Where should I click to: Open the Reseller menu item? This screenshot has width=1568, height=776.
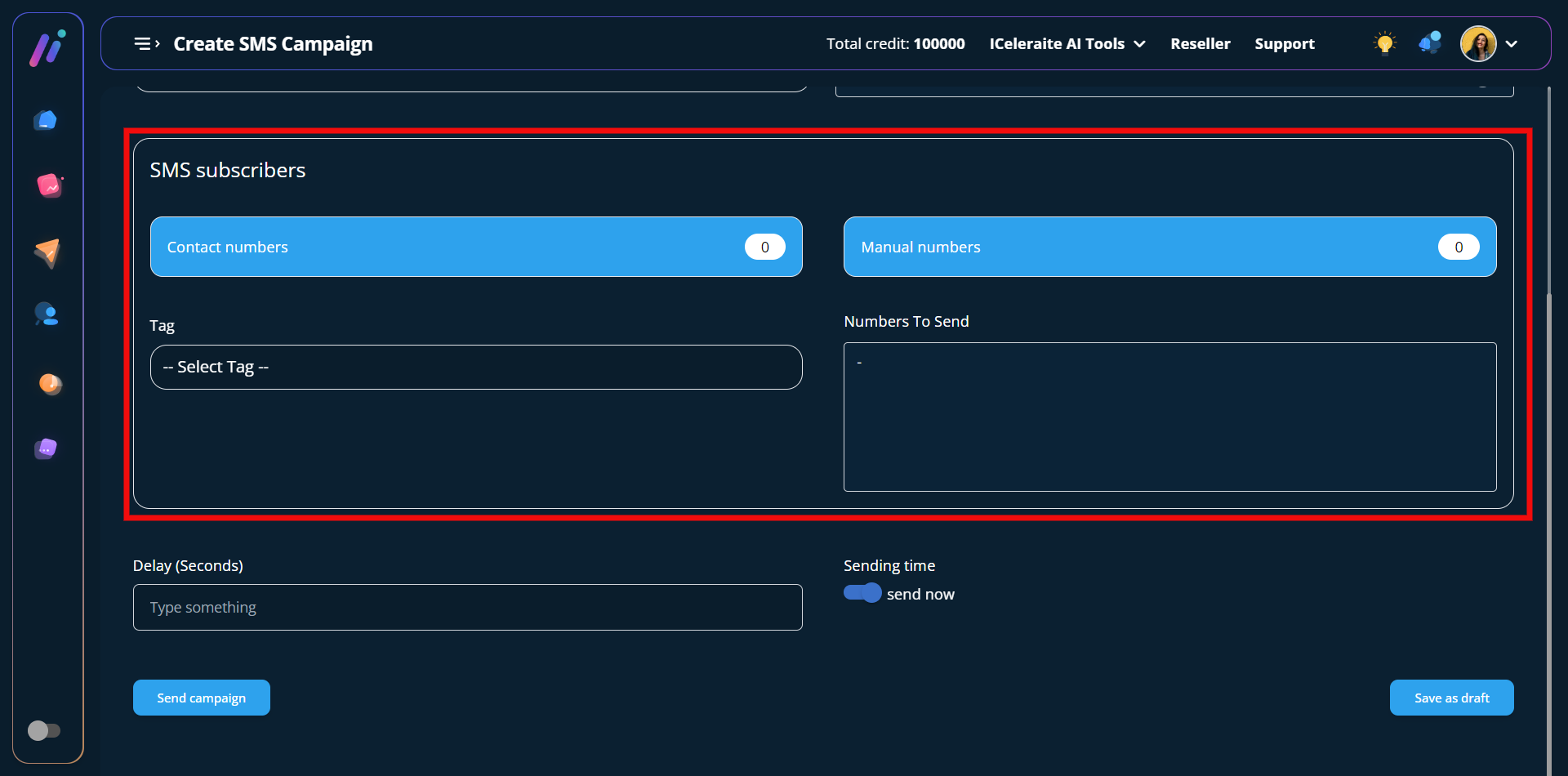tap(1200, 44)
